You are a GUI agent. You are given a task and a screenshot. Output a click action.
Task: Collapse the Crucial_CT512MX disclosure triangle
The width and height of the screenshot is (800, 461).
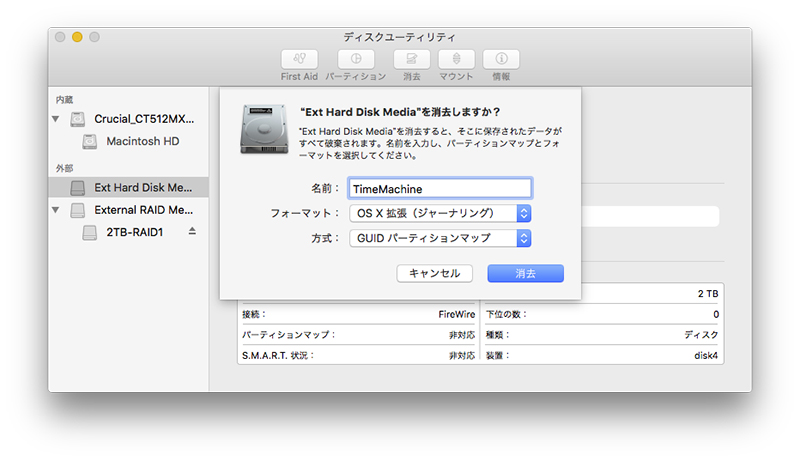click(x=56, y=119)
